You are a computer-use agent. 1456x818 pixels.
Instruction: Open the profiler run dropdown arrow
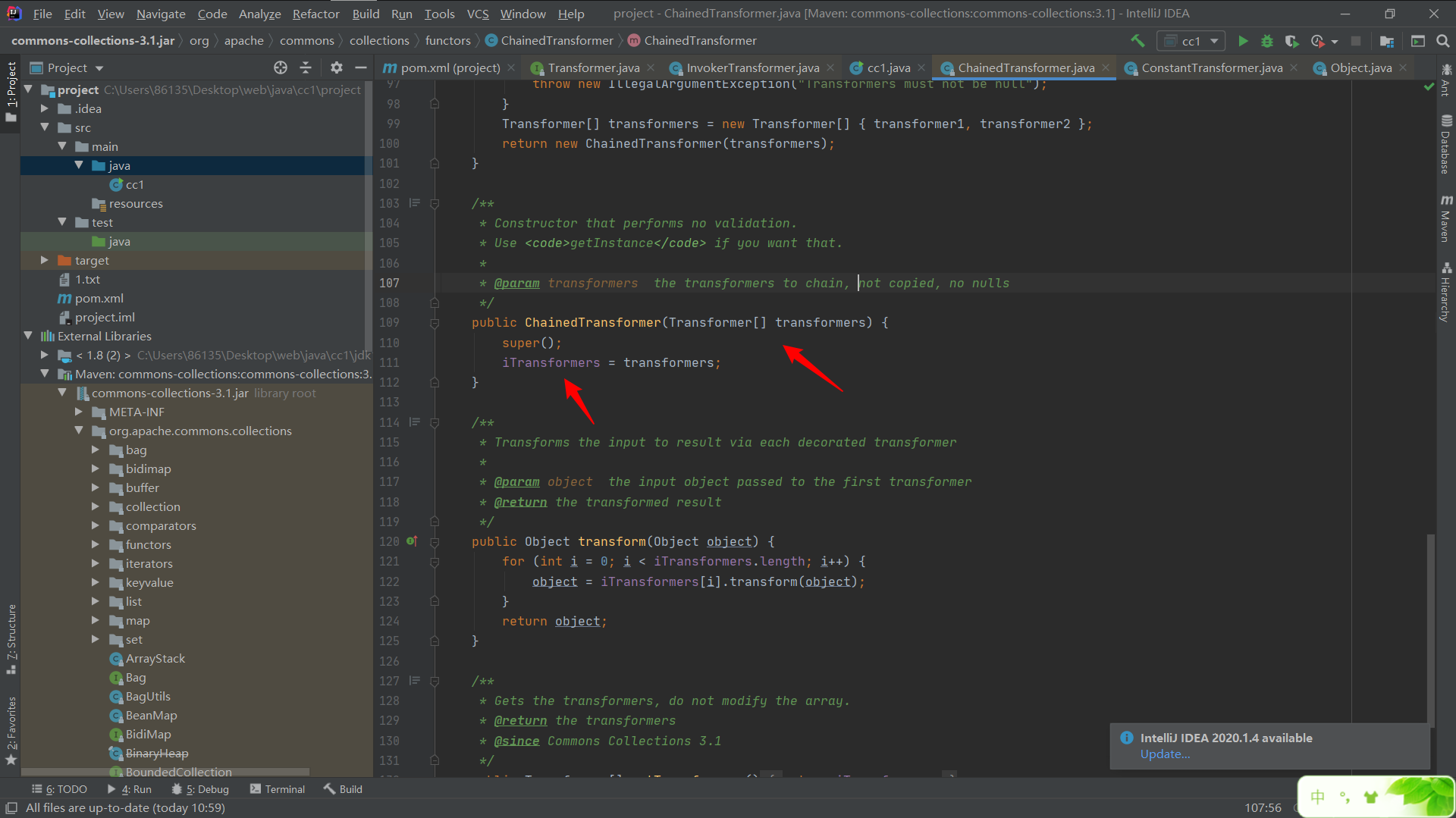[x=1335, y=42]
